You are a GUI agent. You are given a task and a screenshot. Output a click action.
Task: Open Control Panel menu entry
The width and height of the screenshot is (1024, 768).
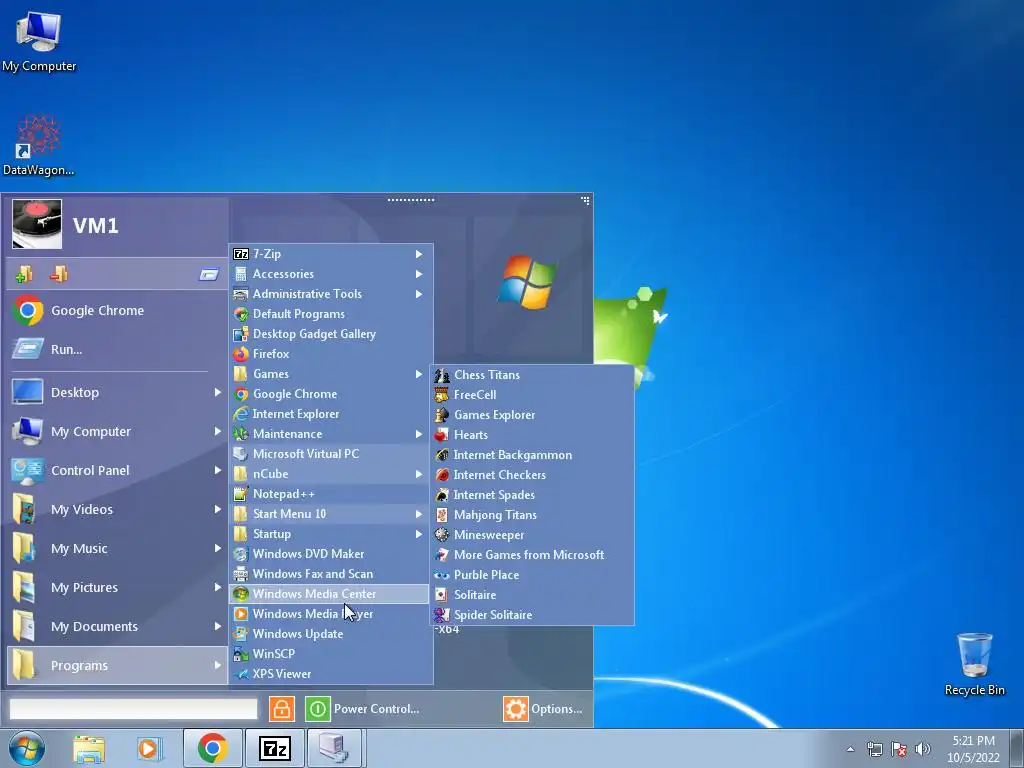[x=117, y=471]
